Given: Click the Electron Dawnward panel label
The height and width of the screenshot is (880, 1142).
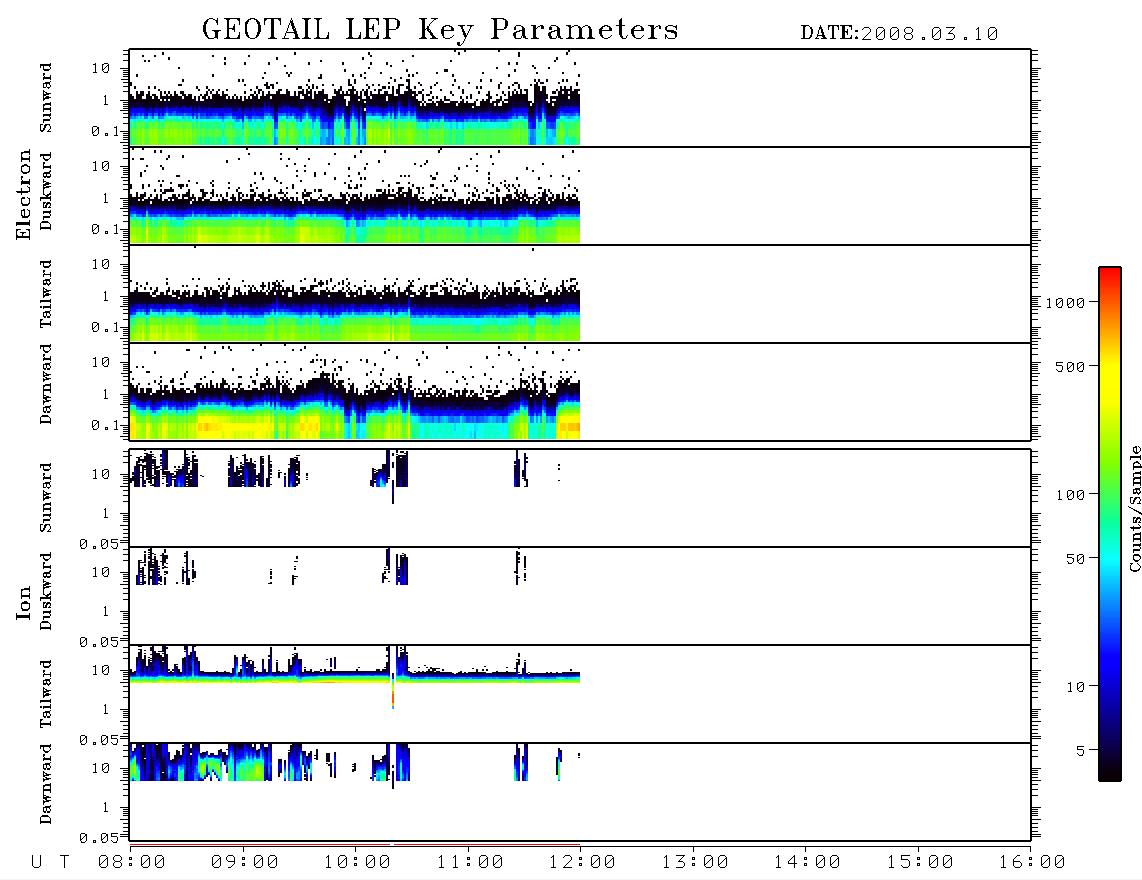Looking at the screenshot, I should click(46, 384).
